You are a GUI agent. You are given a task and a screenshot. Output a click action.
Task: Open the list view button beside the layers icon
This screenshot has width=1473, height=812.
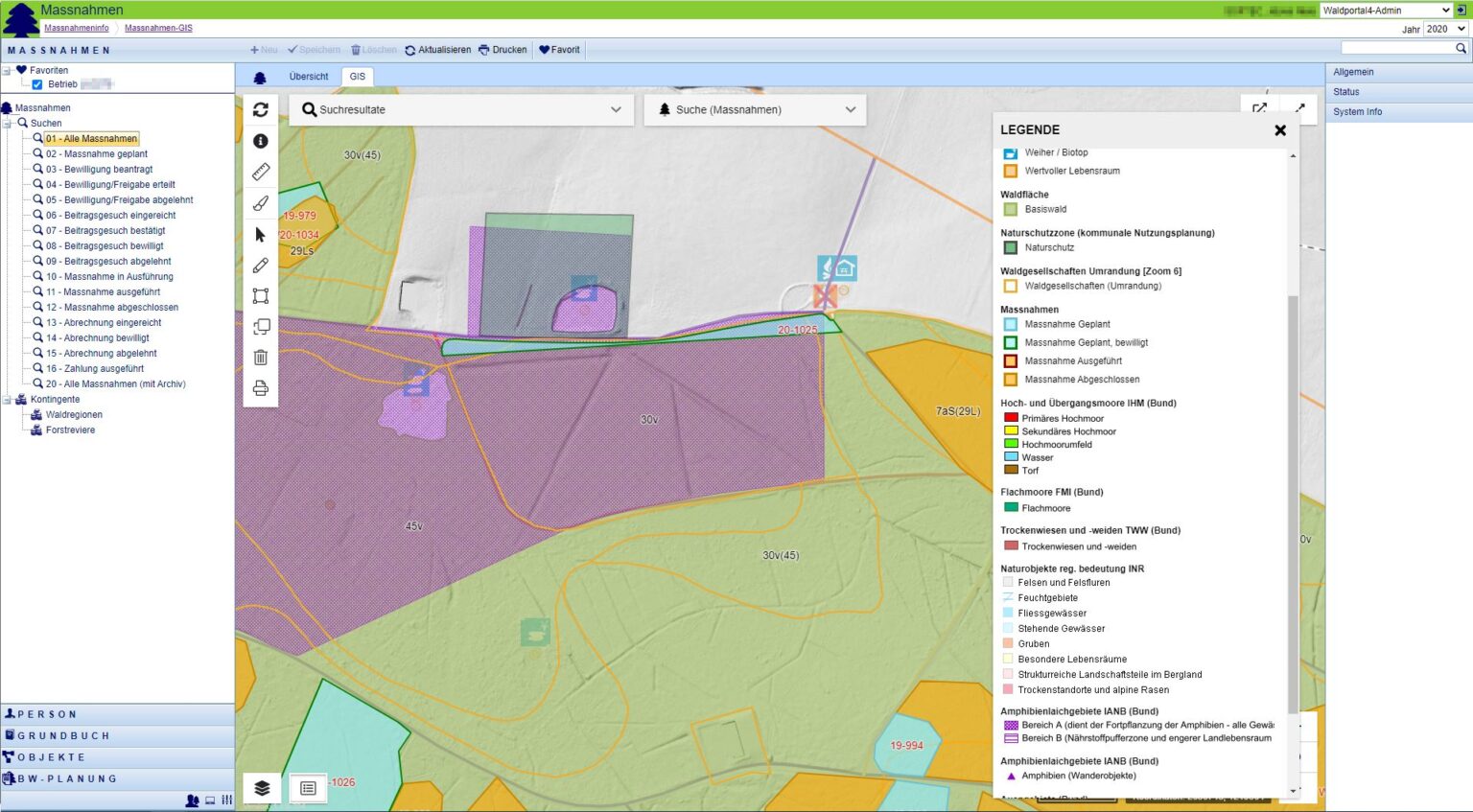coord(308,788)
